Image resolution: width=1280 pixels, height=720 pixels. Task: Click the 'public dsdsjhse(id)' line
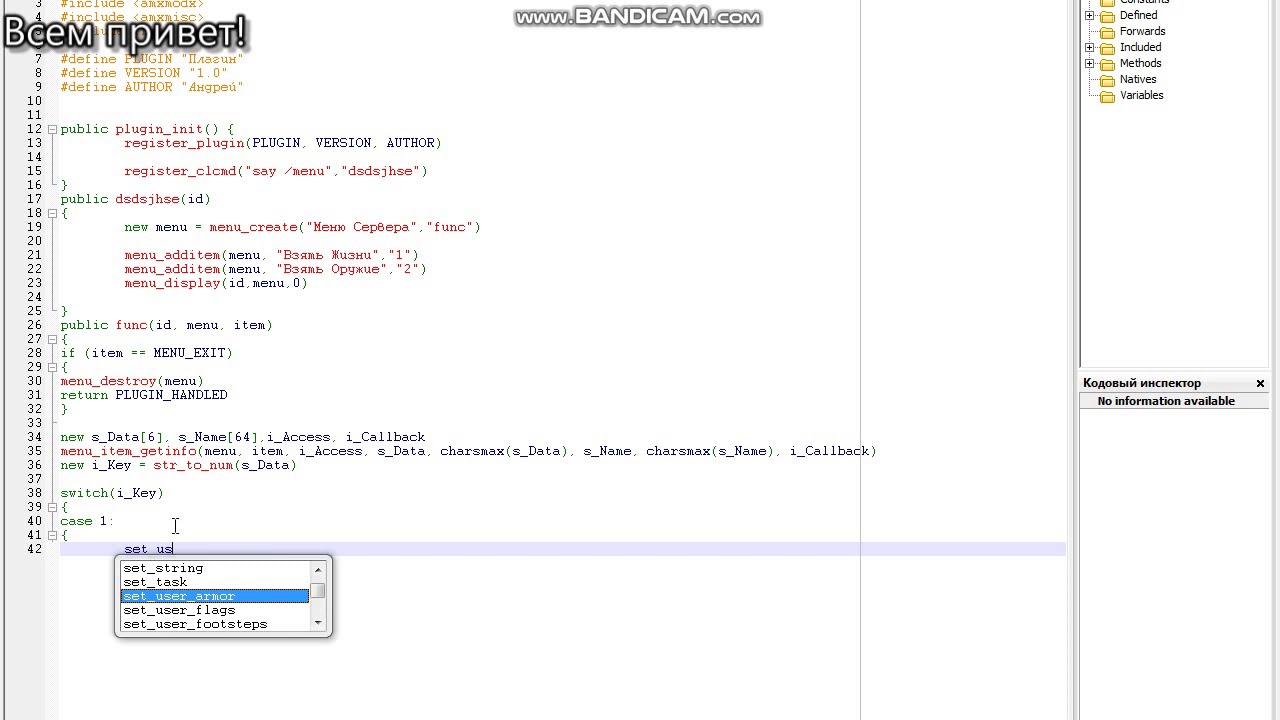(x=135, y=199)
